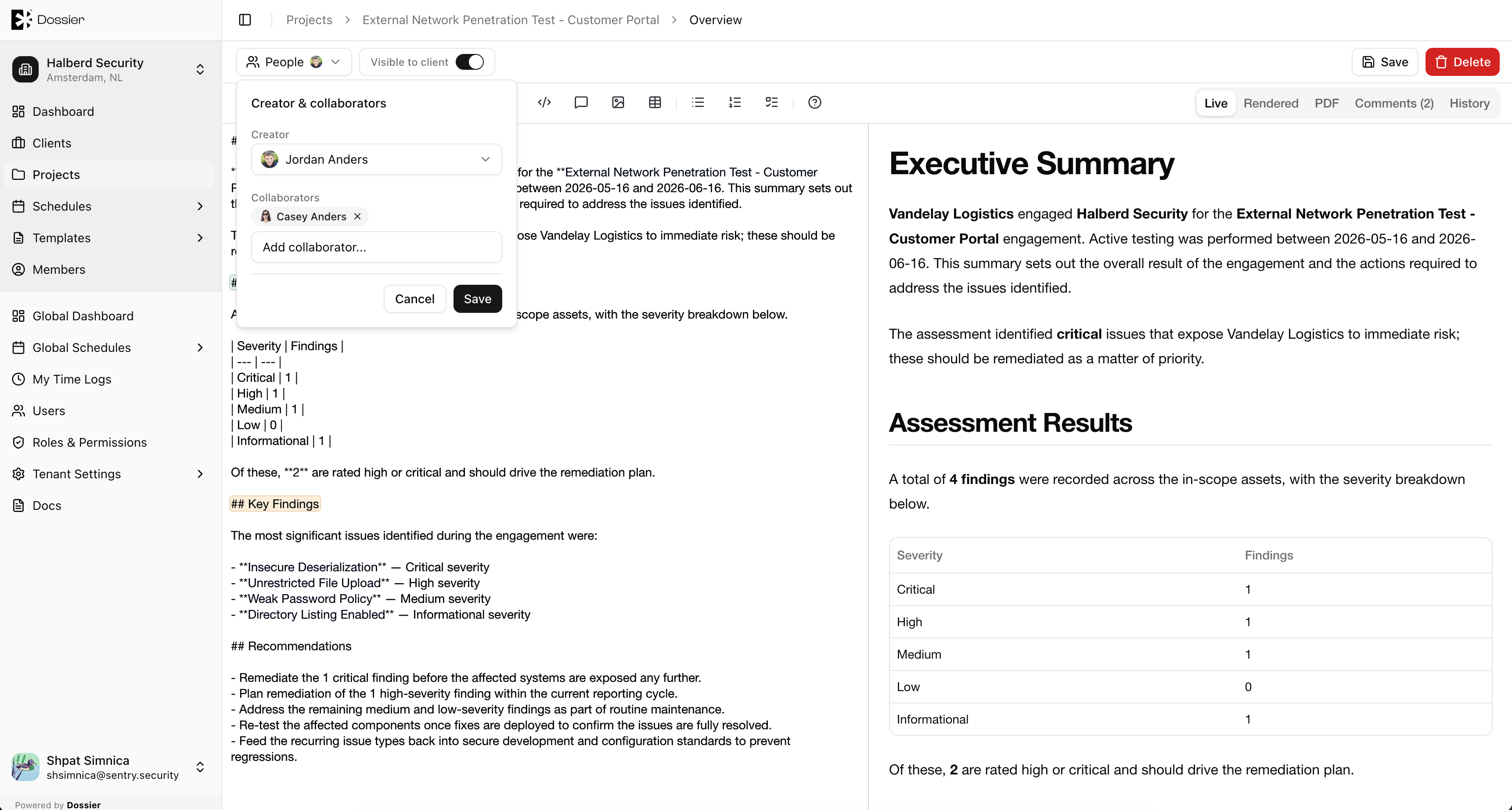This screenshot has width=1512, height=810.
Task: Go to Clients page
Action: pos(109,143)
